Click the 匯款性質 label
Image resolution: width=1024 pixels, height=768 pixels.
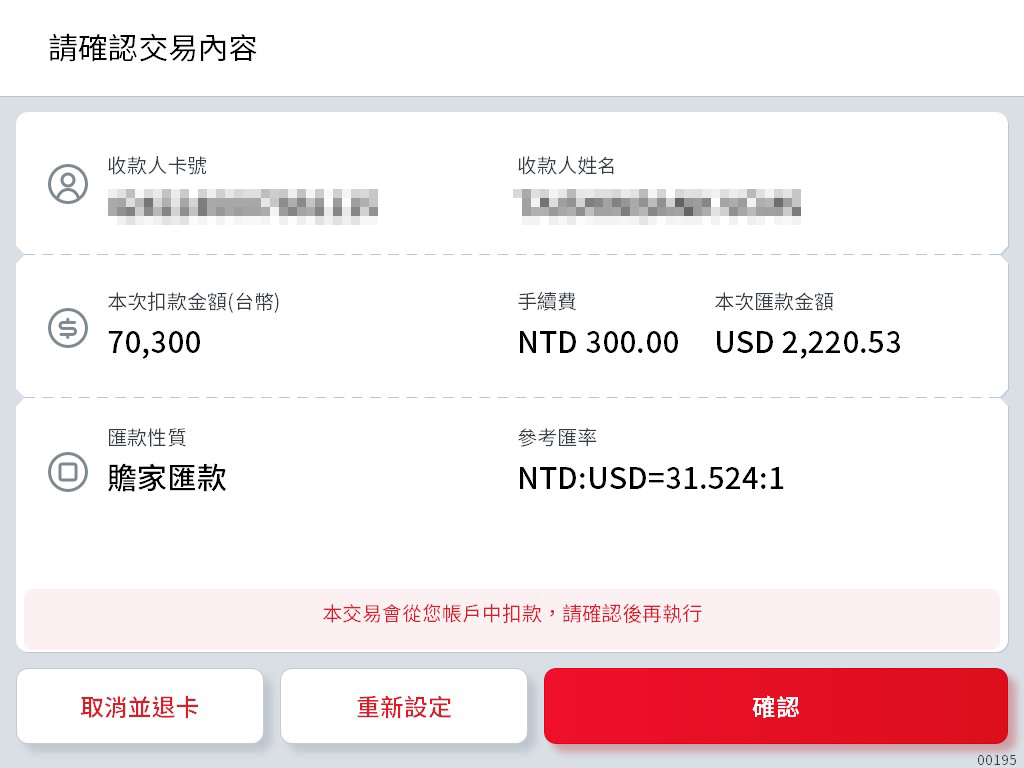coord(147,438)
